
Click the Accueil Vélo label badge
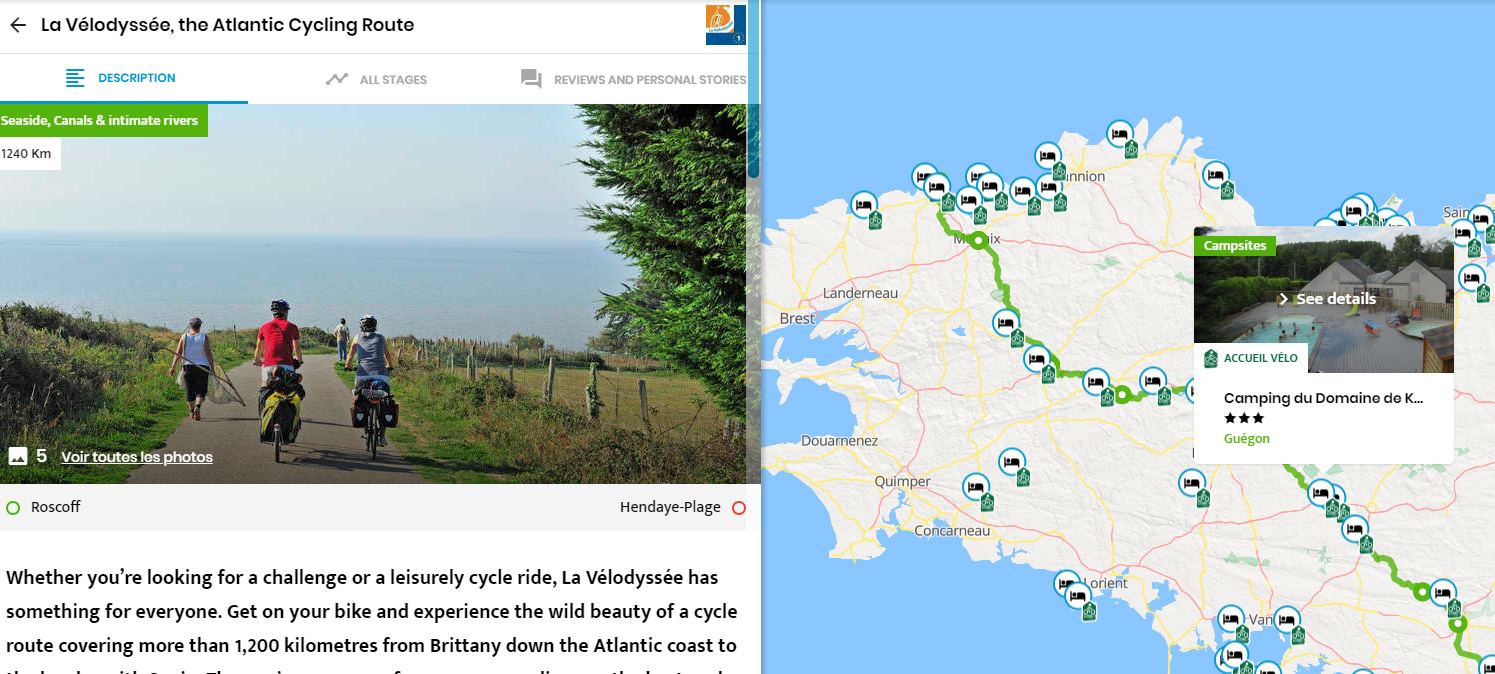point(1250,358)
